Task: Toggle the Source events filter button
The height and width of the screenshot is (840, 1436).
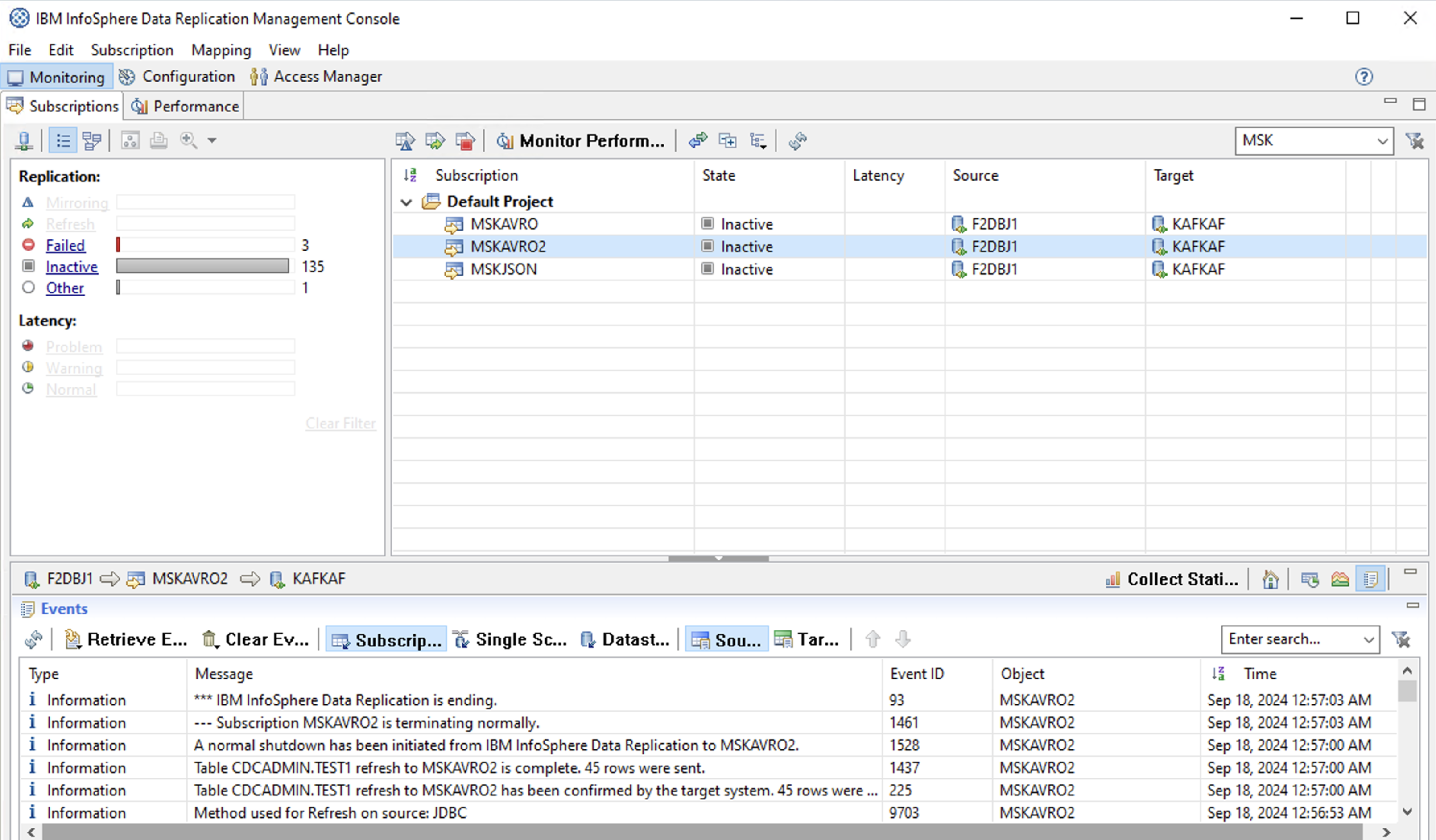Action: coord(726,640)
